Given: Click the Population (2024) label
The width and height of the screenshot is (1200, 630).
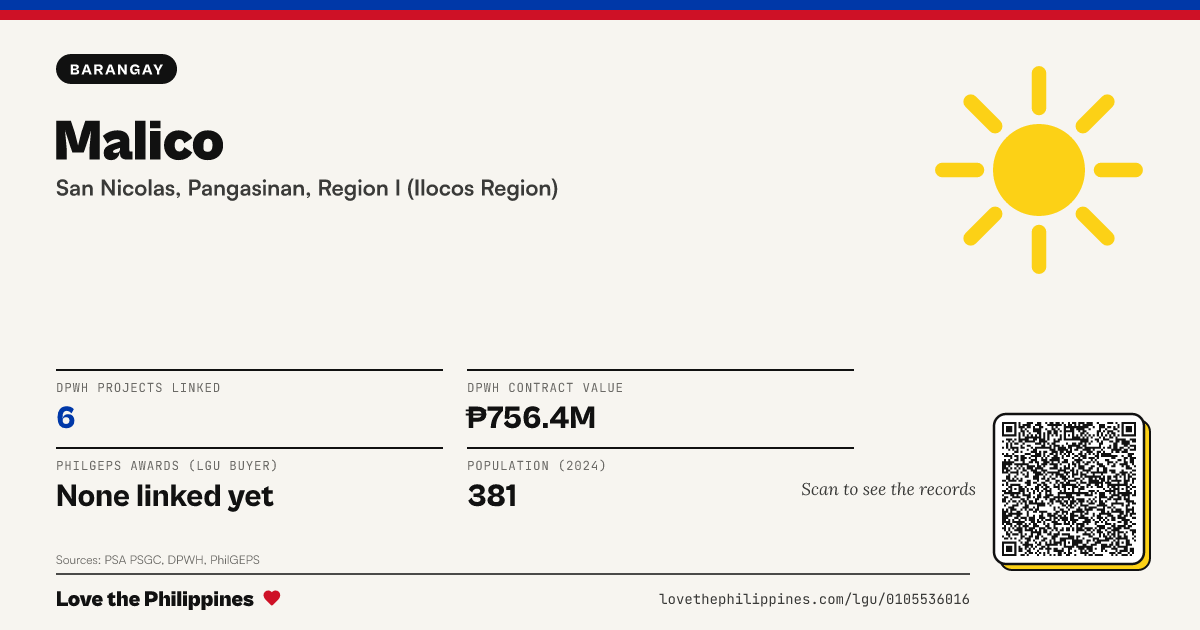Looking at the screenshot, I should (x=537, y=466).
